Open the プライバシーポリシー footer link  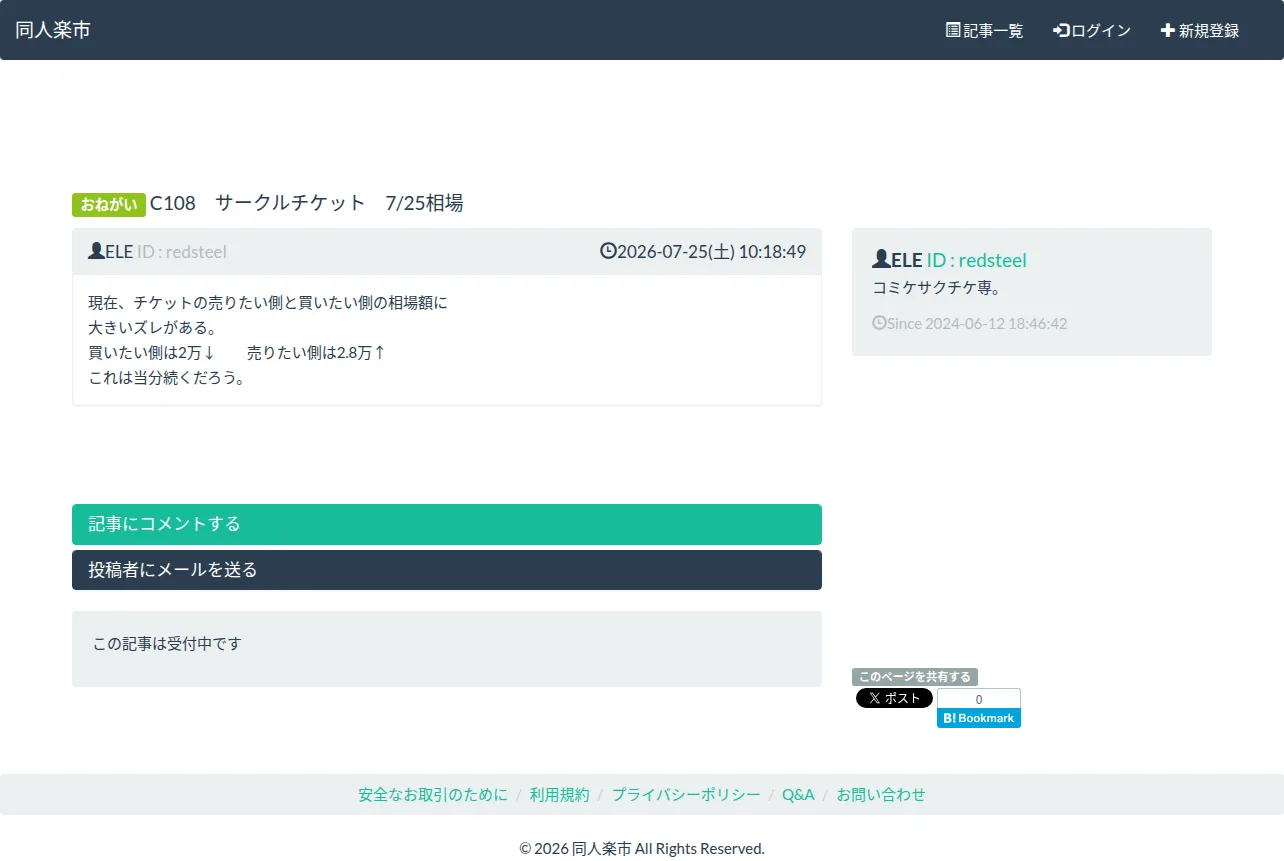(x=686, y=795)
